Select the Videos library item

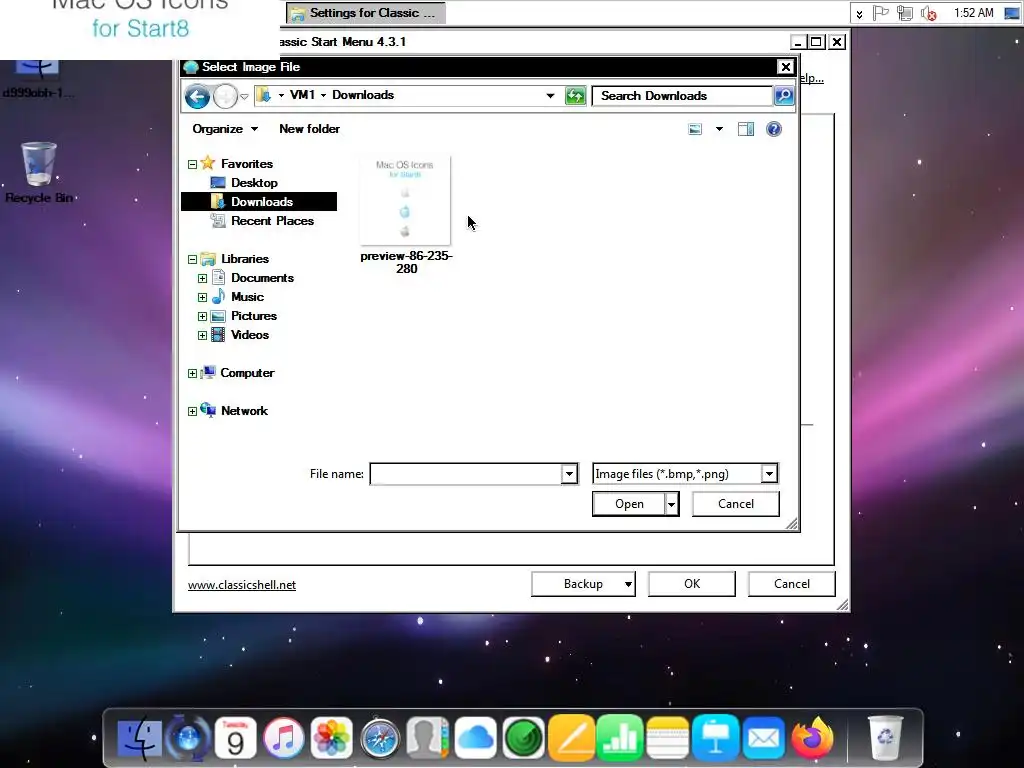(249, 334)
